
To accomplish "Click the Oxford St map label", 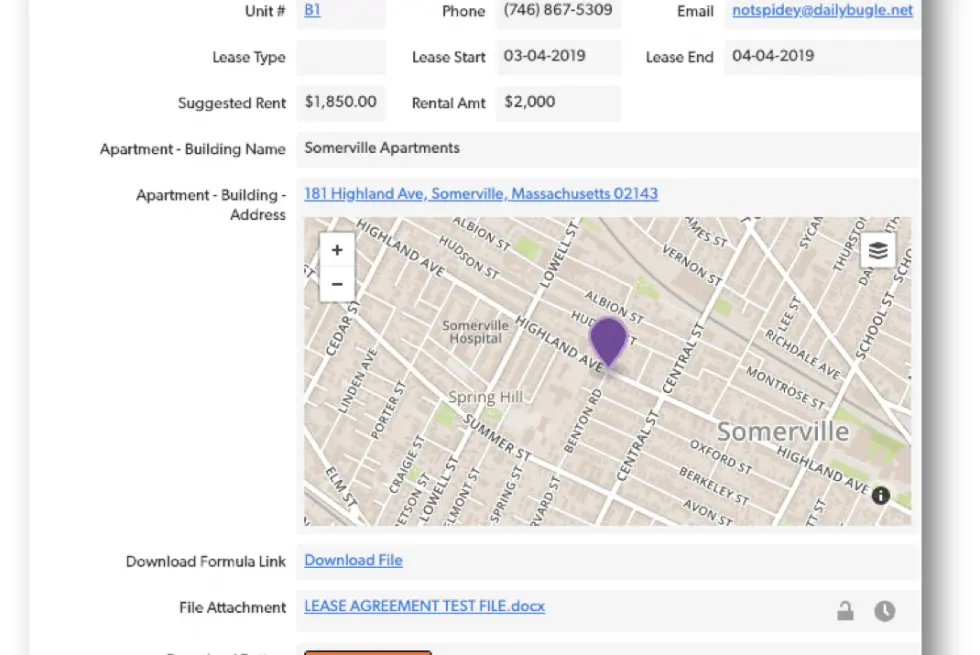I will pos(721,457).
